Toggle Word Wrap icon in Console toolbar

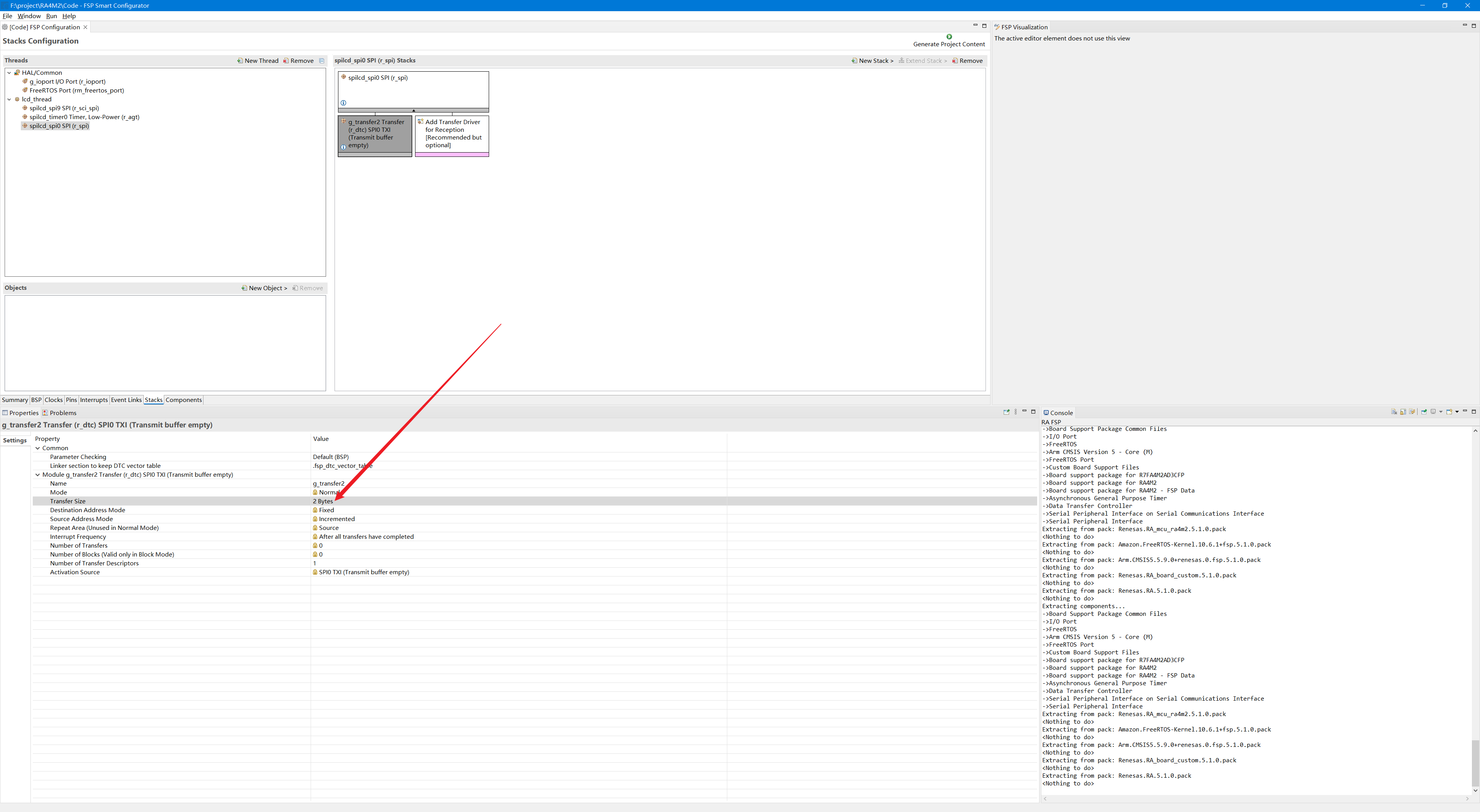pyautogui.click(x=1412, y=412)
